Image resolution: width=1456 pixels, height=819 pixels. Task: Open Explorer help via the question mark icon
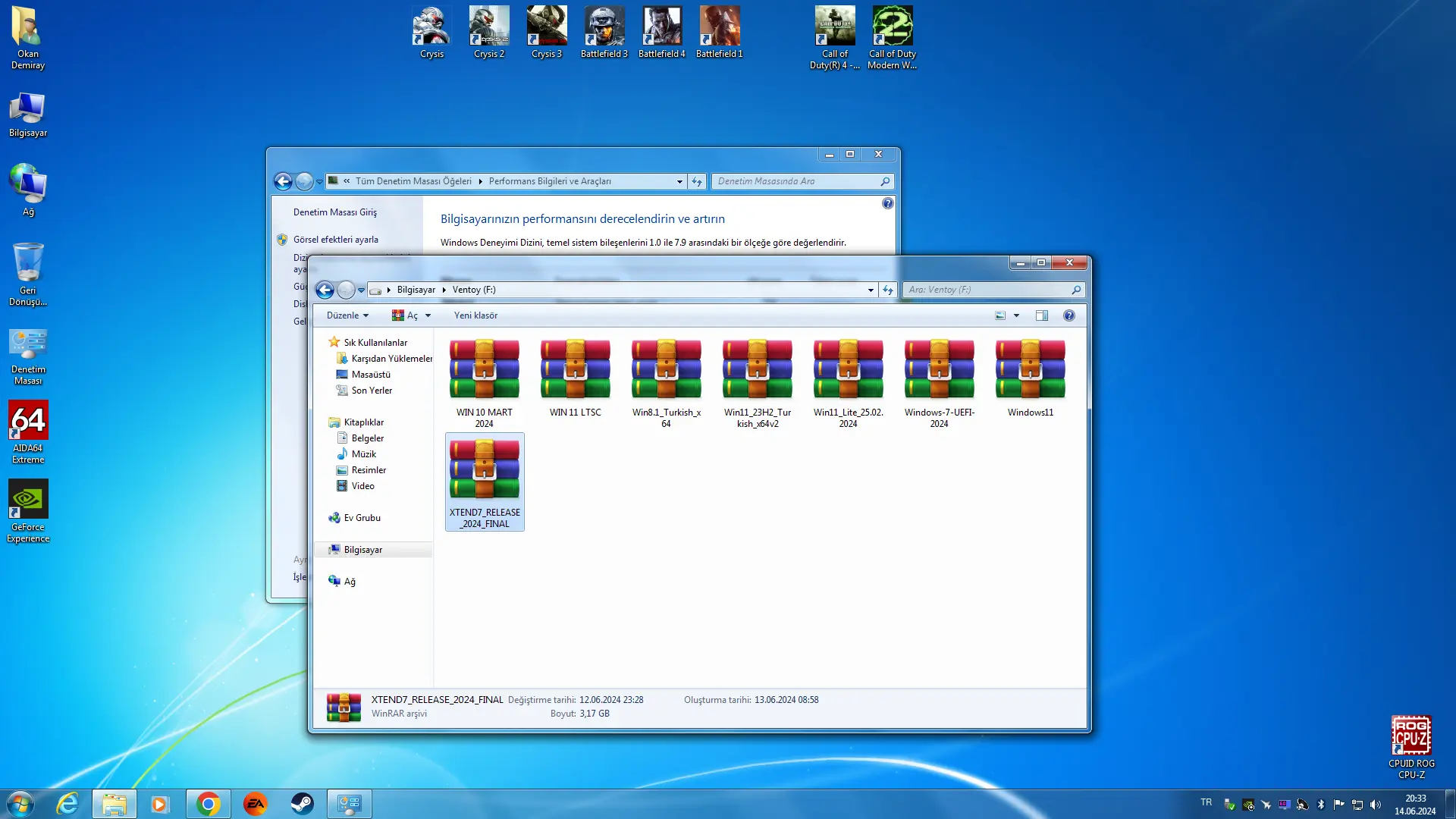1068,315
